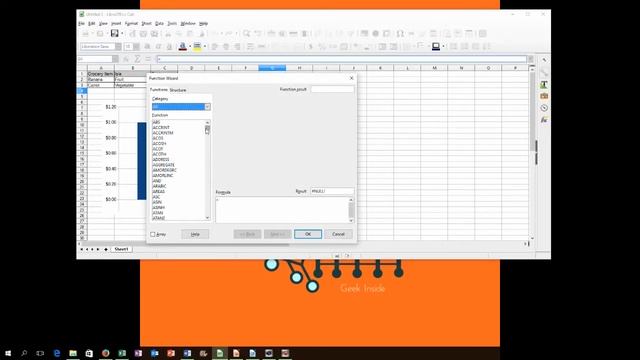The width and height of the screenshot is (640, 360).
Task: Click the Find & Replace magnifier icon
Action: (x=247, y=33)
